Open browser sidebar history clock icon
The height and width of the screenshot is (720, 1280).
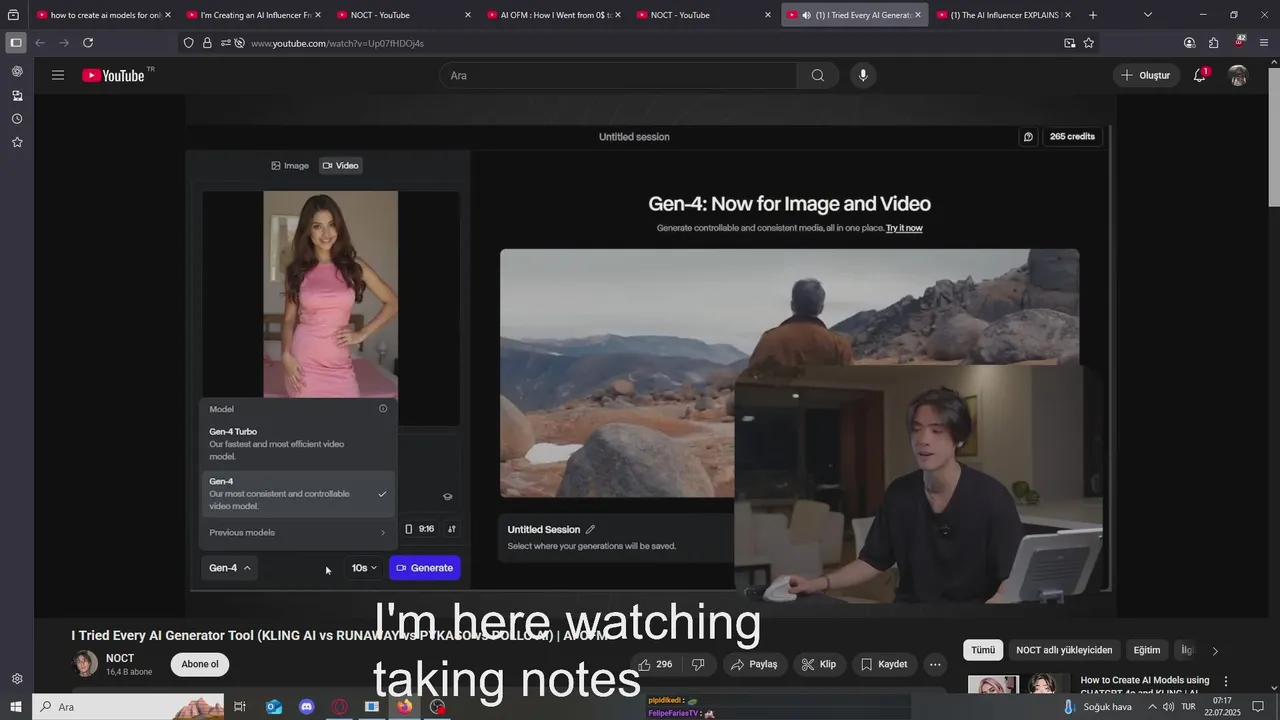[x=17, y=119]
